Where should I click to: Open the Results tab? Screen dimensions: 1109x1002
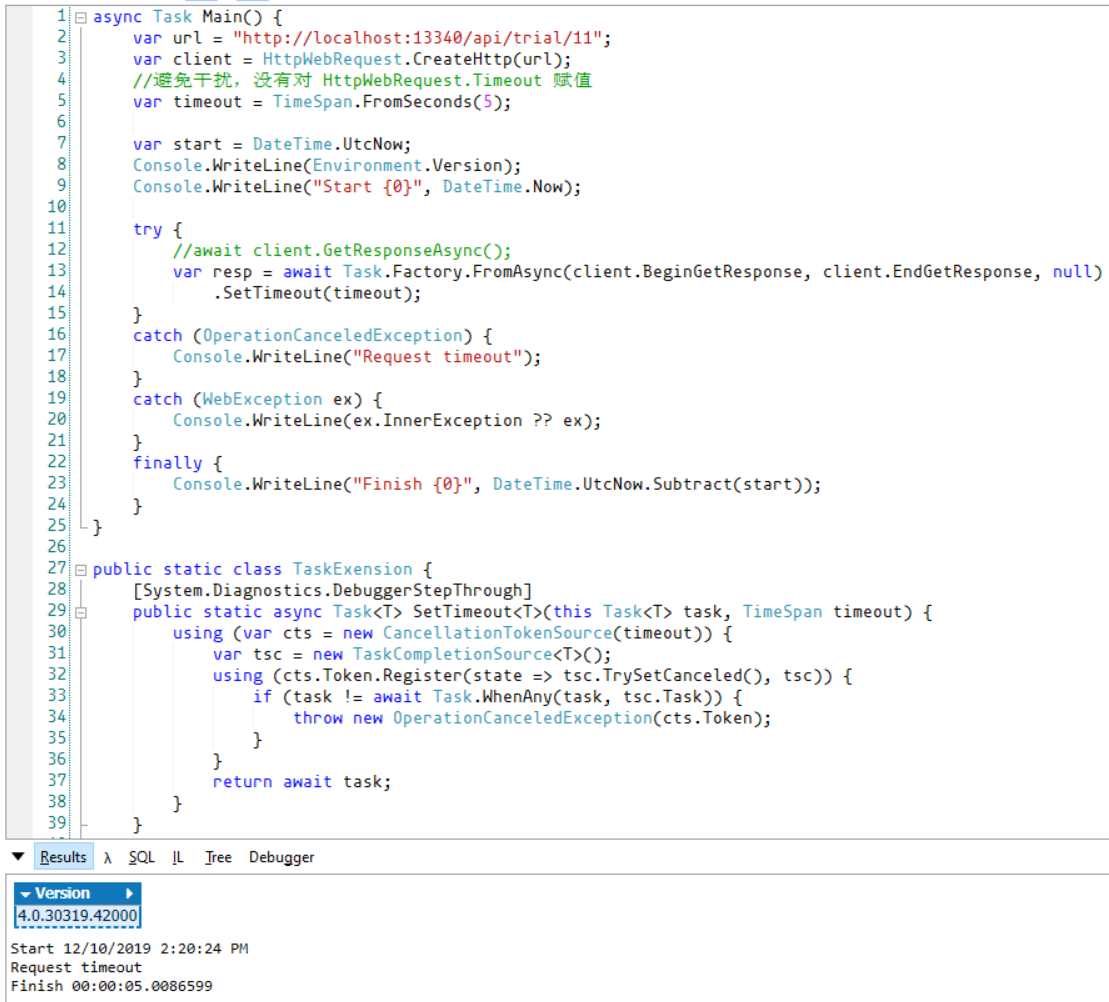[63, 857]
